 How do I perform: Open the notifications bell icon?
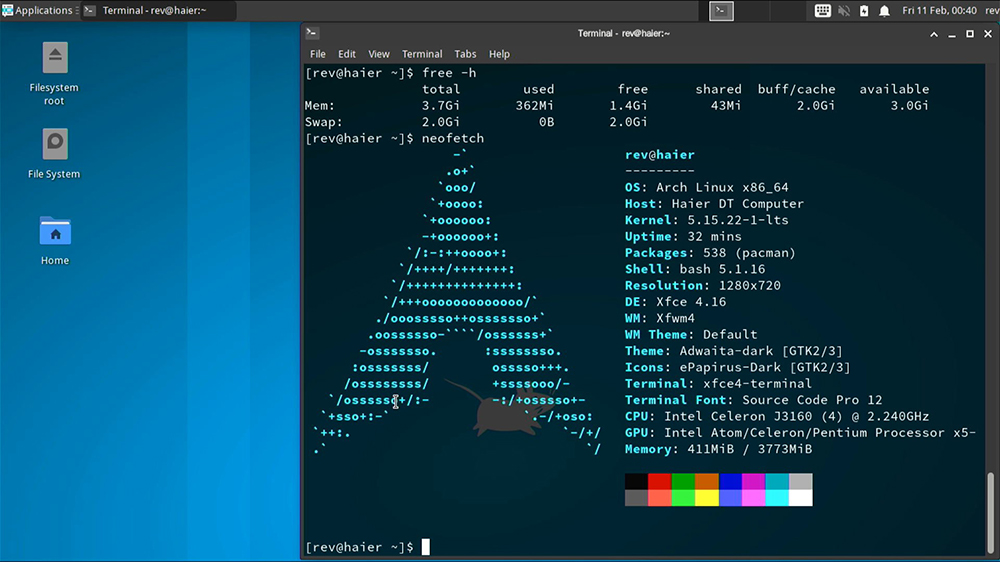click(x=884, y=10)
